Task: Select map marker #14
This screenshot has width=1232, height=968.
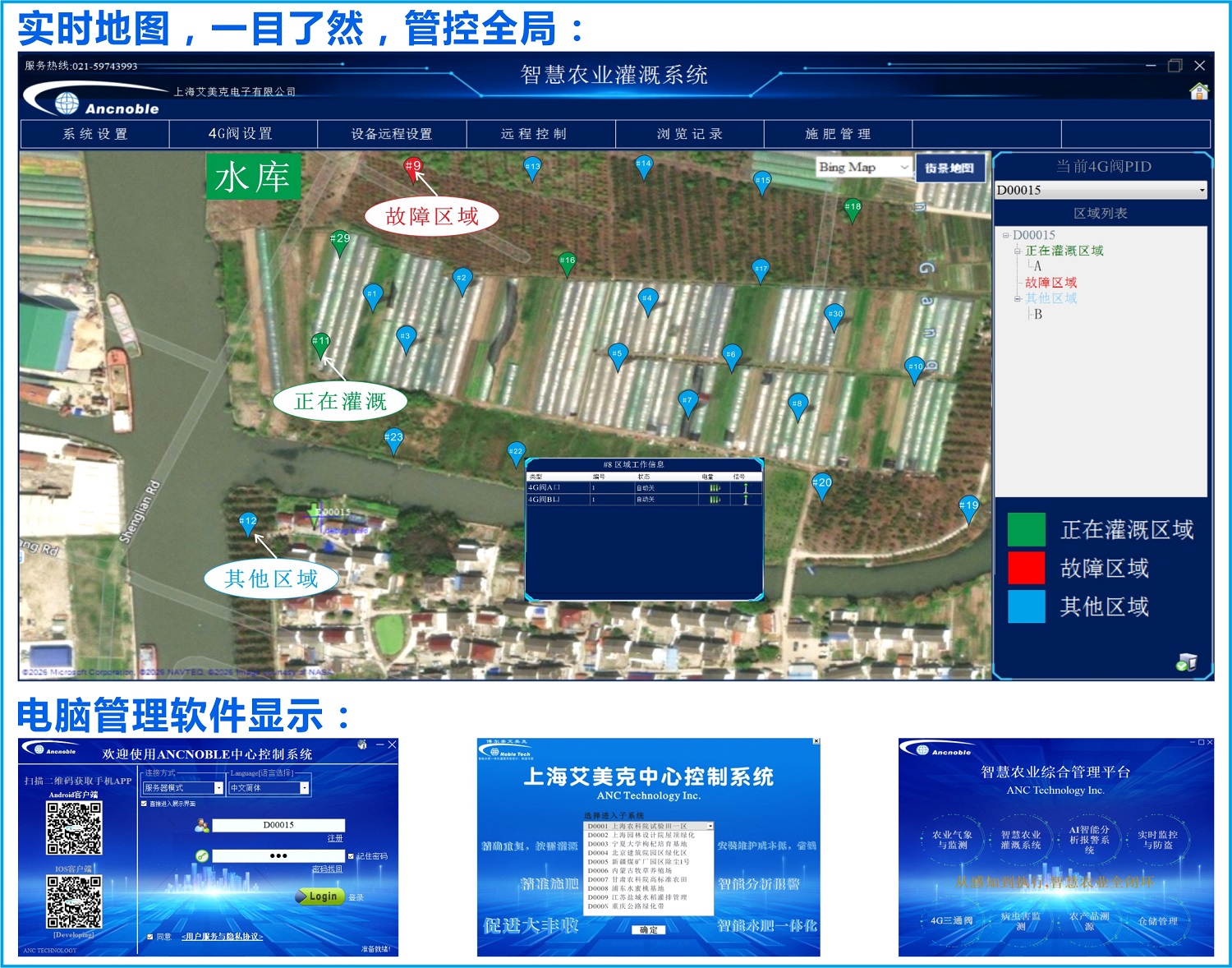Action: [644, 168]
